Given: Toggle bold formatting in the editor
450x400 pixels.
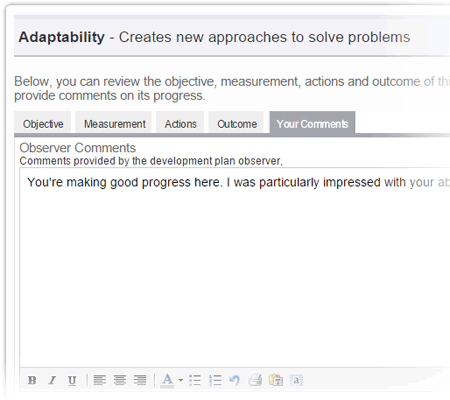Looking at the screenshot, I should 32,380.
